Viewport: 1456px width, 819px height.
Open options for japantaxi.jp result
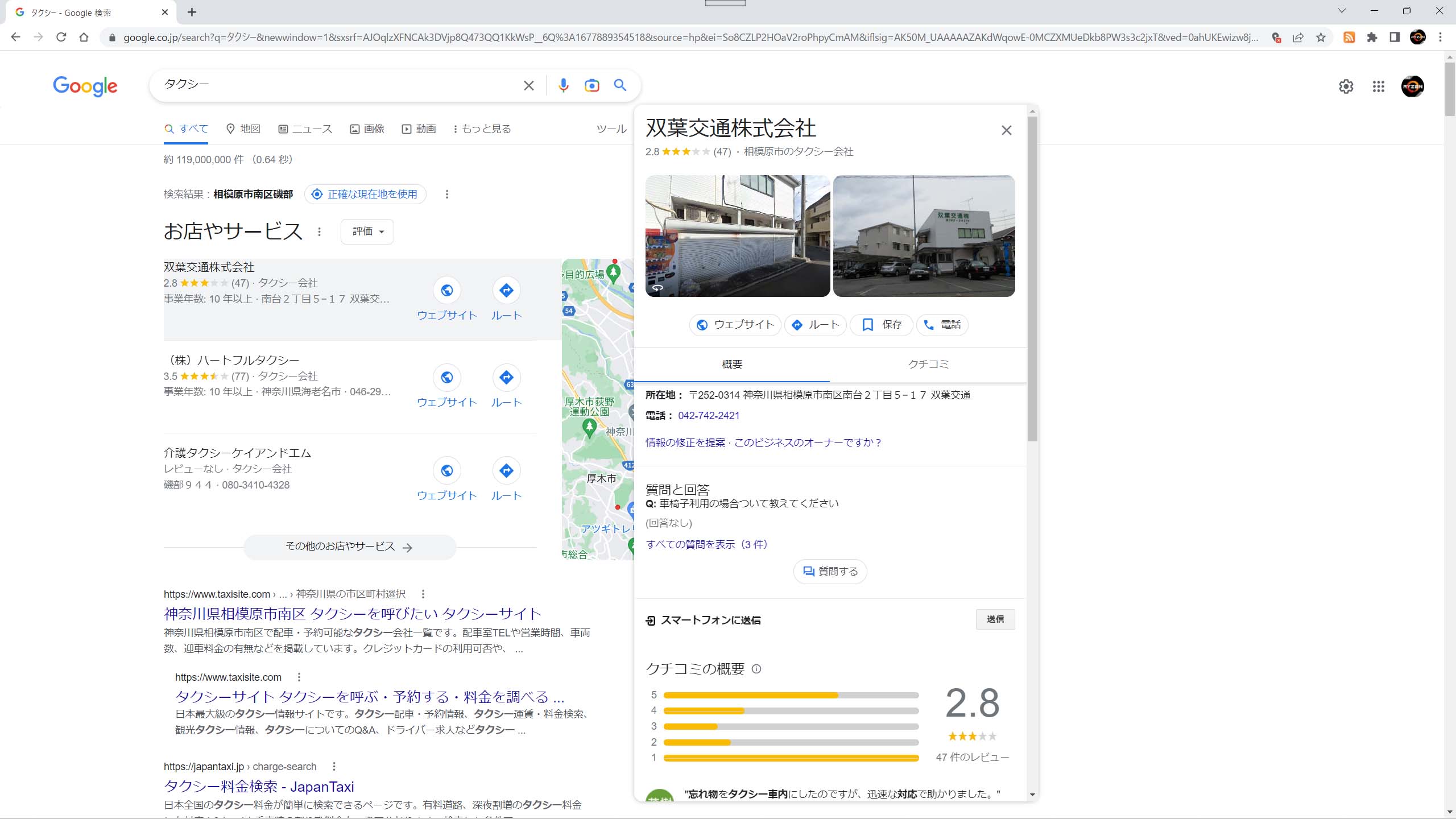(x=334, y=766)
